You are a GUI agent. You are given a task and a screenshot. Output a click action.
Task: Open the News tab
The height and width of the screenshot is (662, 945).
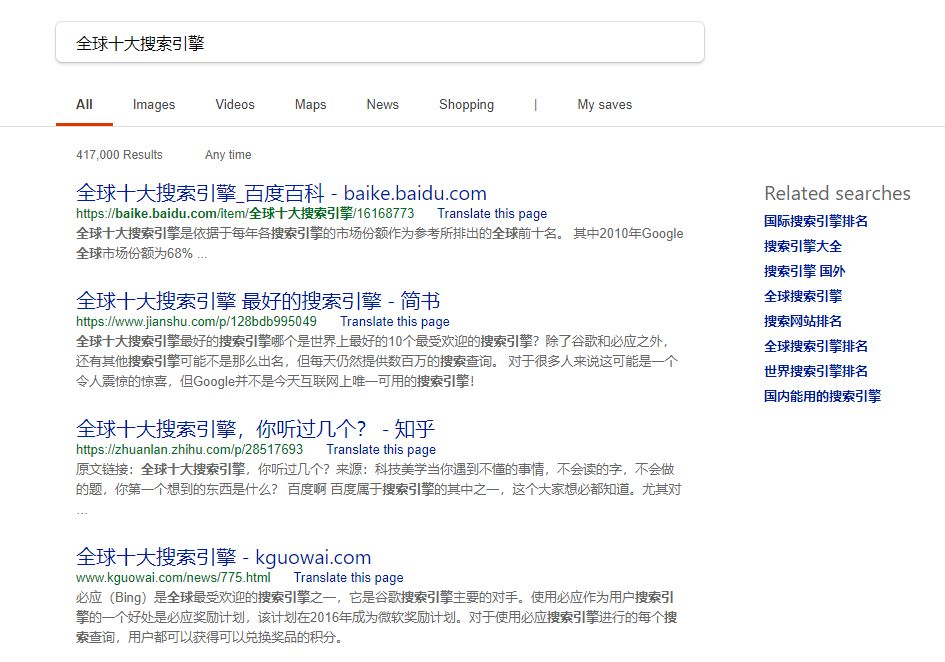point(383,104)
